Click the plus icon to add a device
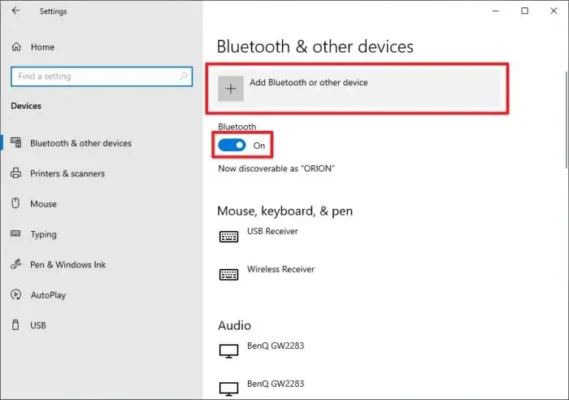Screen dimensions: 569x400 pos(231,89)
